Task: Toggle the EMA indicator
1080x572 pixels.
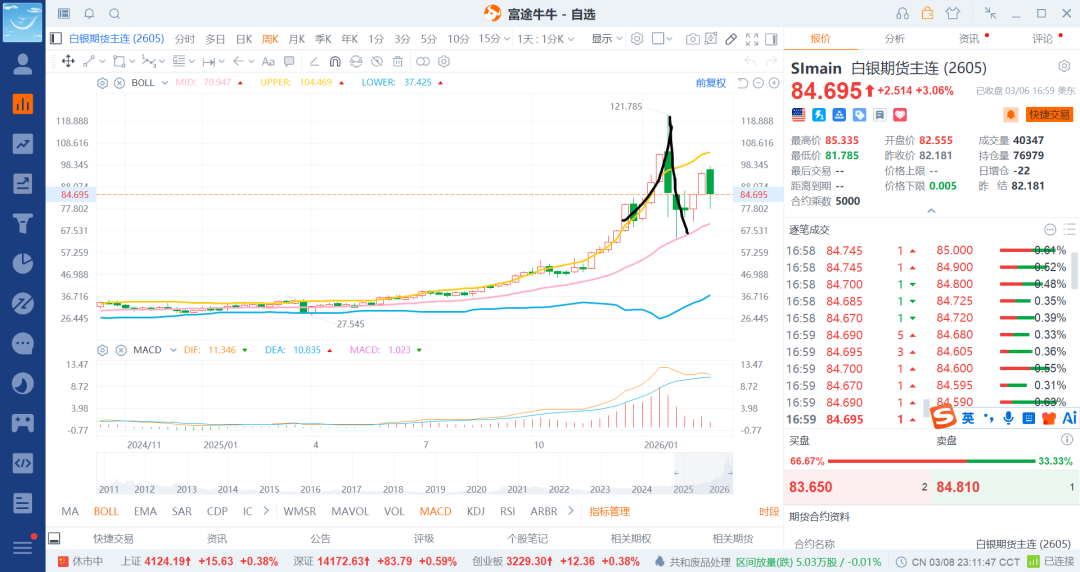Action: click(x=145, y=511)
